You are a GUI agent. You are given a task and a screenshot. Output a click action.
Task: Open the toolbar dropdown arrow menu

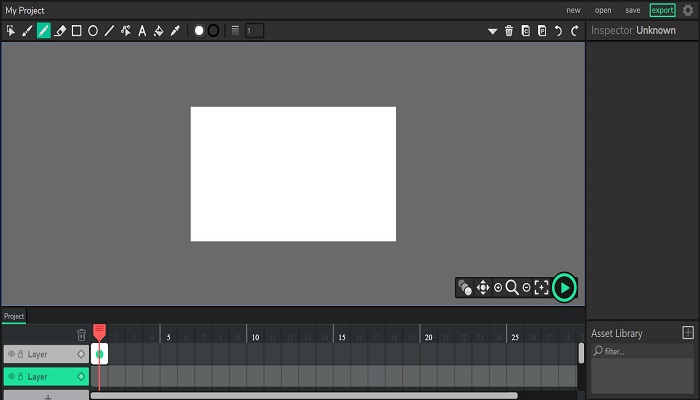pyautogui.click(x=492, y=31)
